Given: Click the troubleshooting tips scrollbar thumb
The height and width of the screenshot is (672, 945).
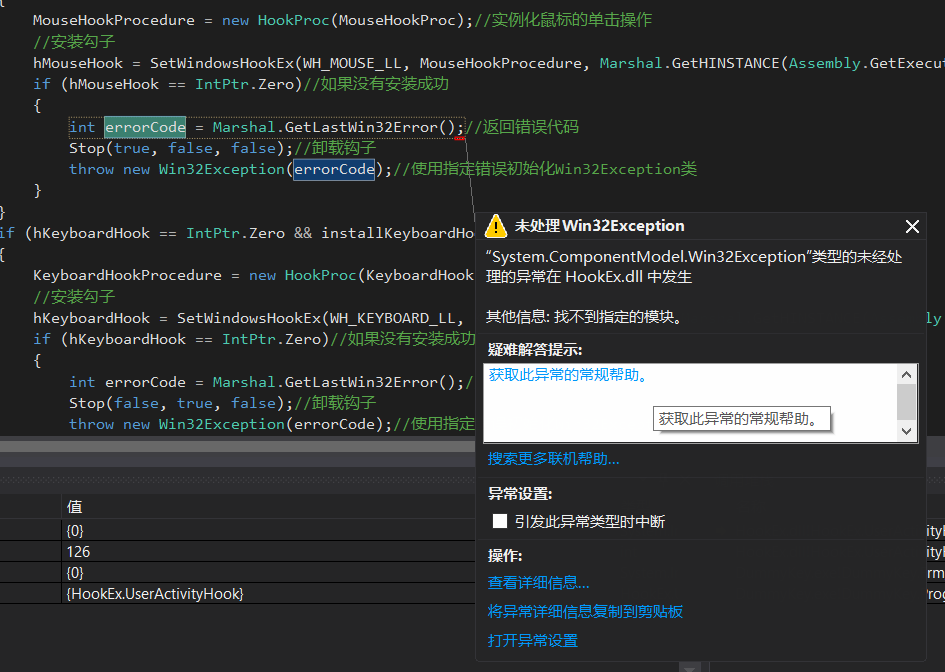Looking at the screenshot, I should (x=906, y=401).
